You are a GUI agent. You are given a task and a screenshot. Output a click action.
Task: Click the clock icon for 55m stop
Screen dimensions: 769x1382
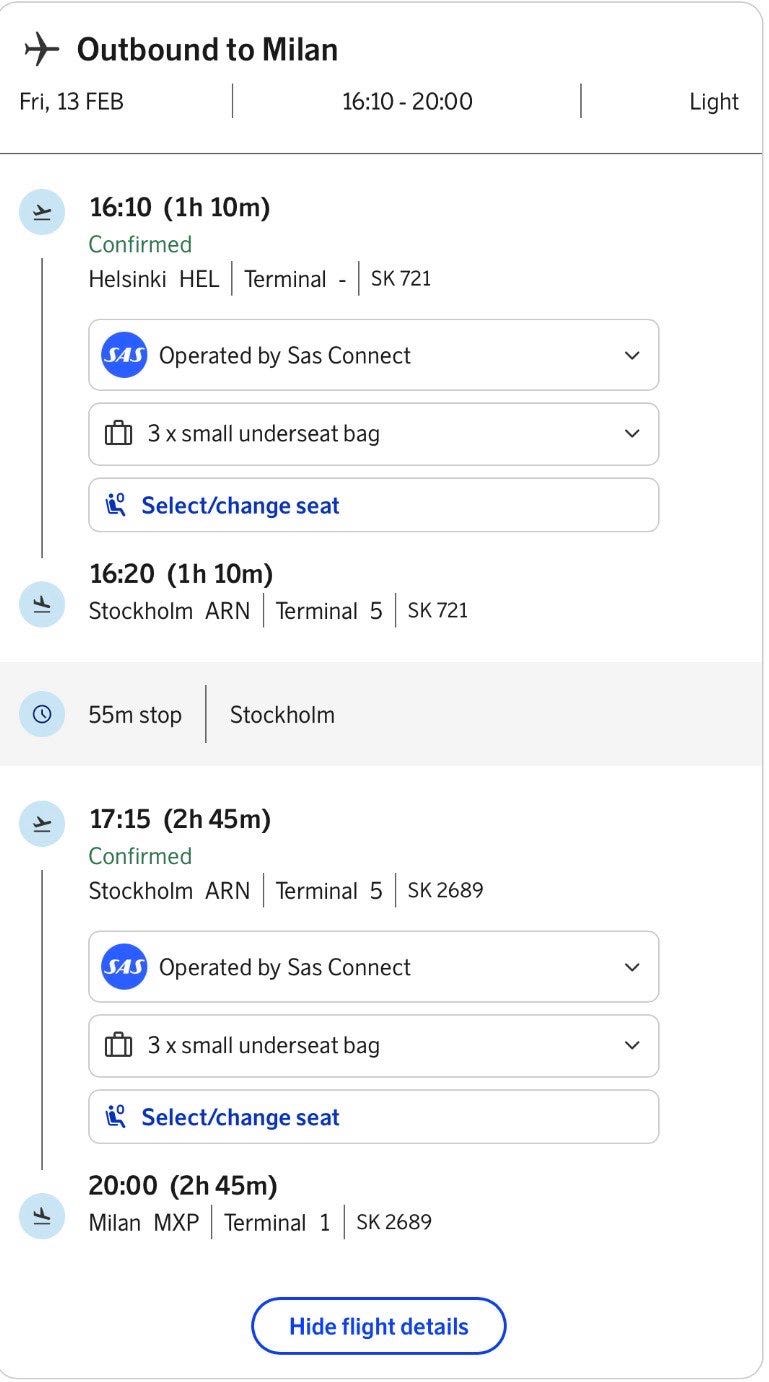point(42,715)
